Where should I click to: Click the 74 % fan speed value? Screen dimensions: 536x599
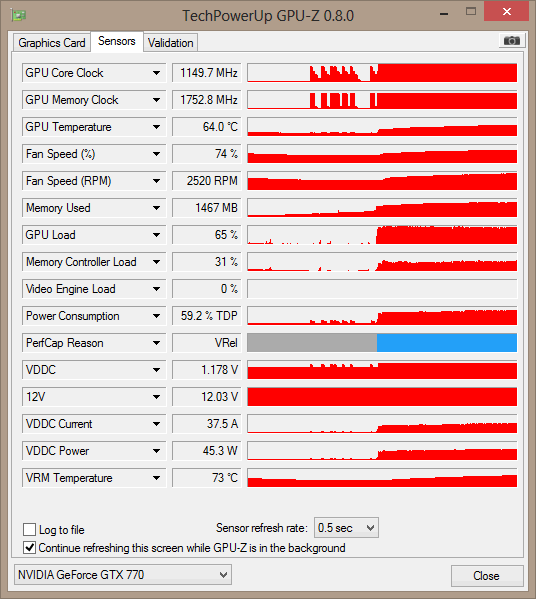tap(207, 154)
